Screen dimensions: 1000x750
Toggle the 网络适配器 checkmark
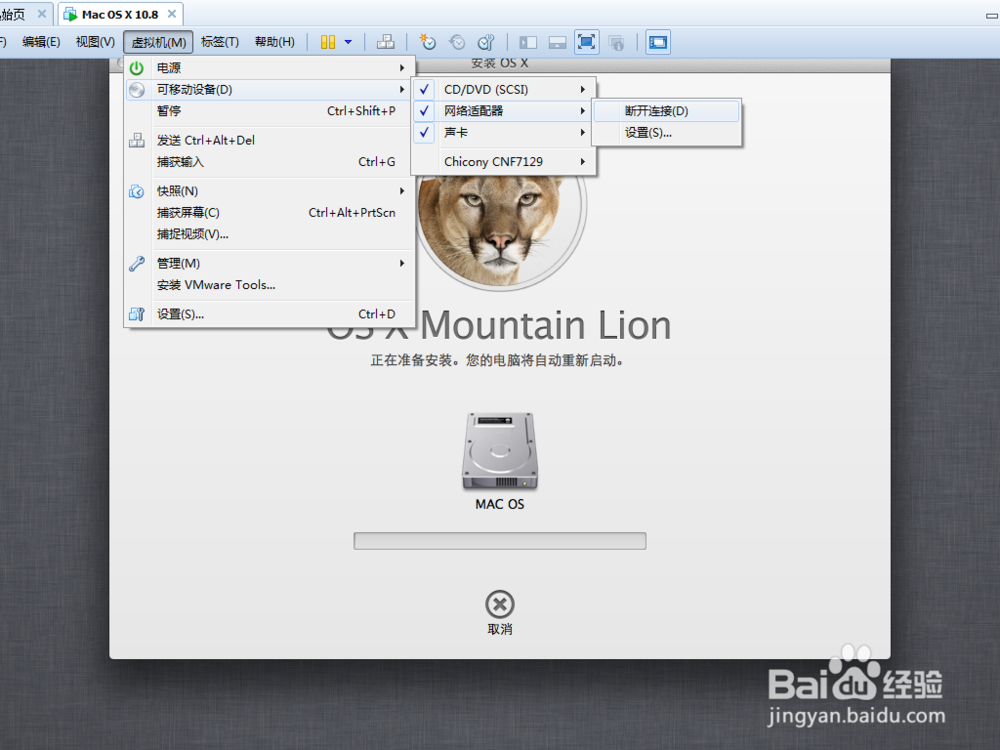coord(425,111)
